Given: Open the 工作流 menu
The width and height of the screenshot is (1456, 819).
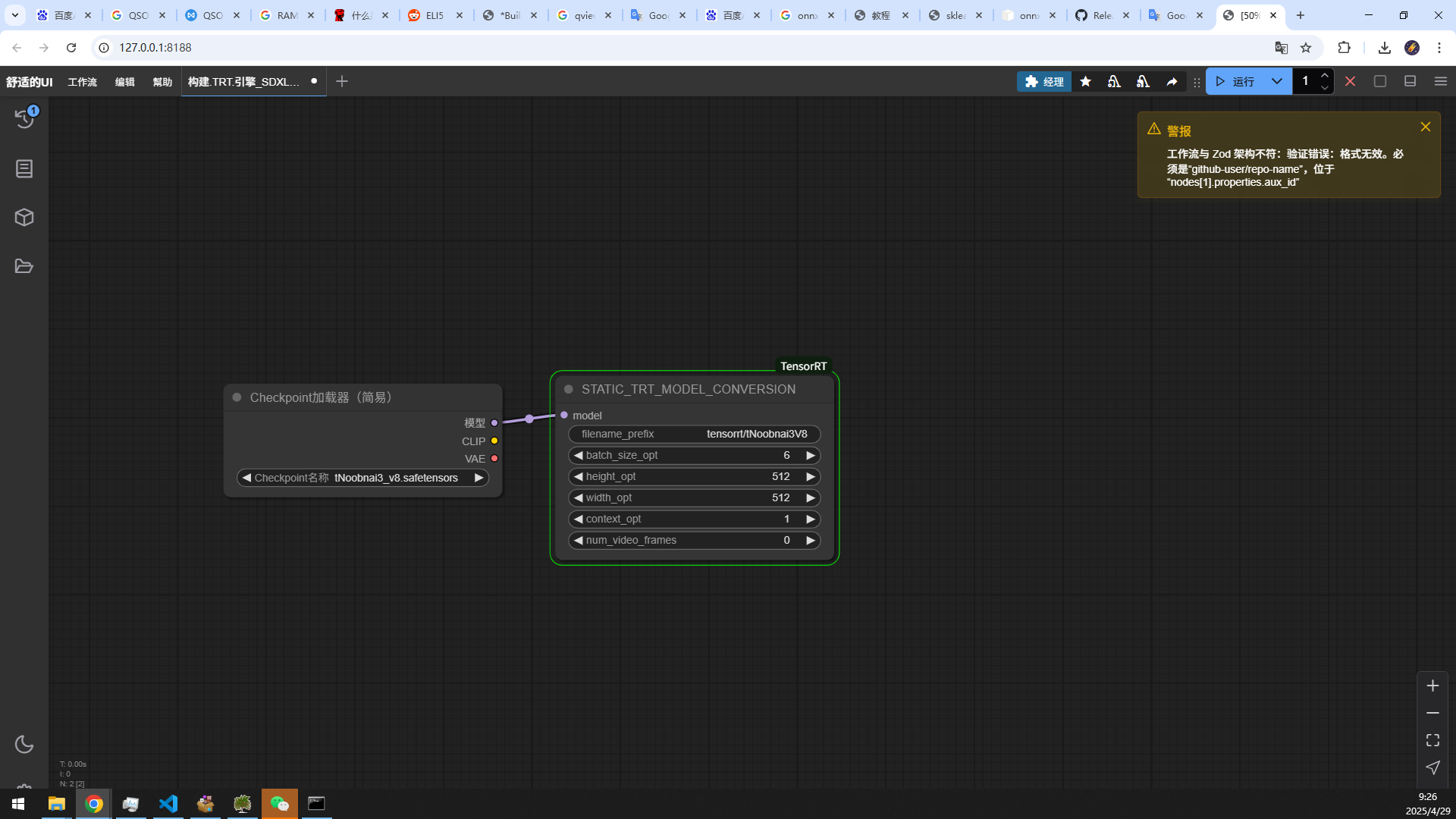Looking at the screenshot, I should [x=82, y=82].
